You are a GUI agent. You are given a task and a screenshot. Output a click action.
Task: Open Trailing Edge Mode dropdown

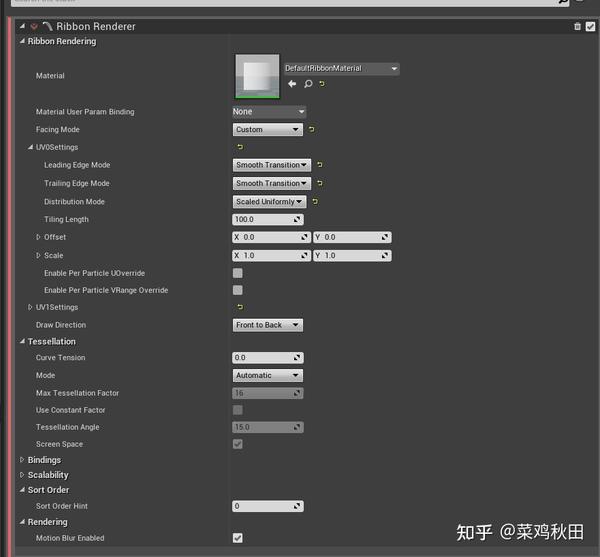[x=271, y=183]
